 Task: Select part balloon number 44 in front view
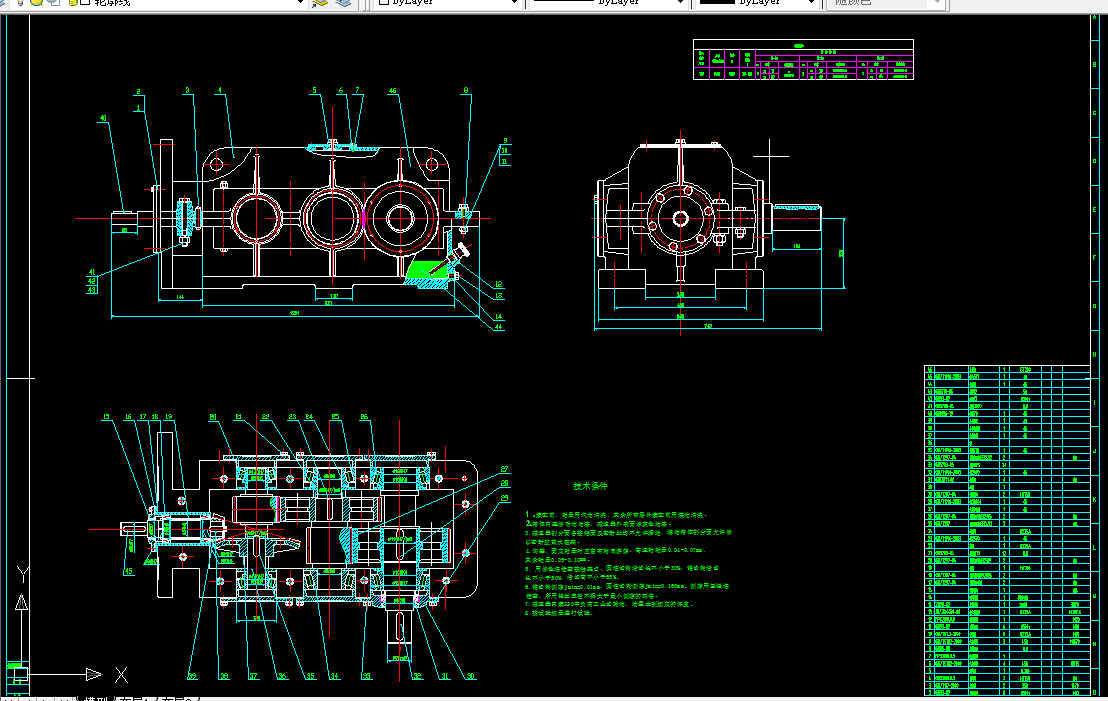[x=499, y=326]
